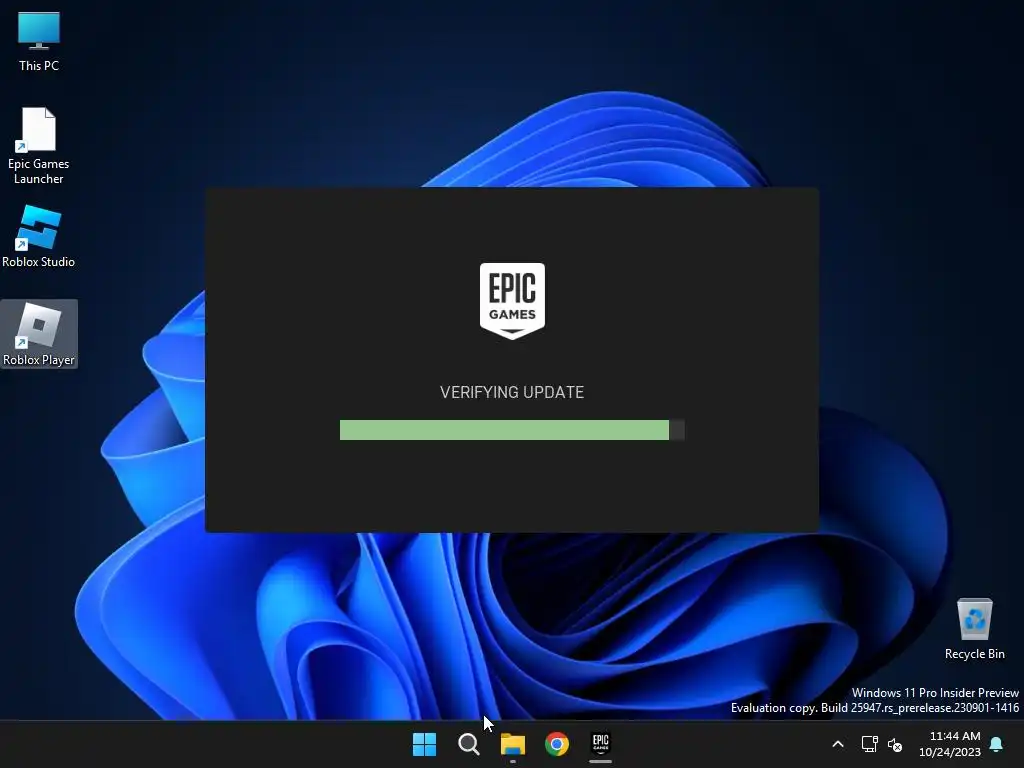Open the clock showing 11:44 AM

pos(950,744)
